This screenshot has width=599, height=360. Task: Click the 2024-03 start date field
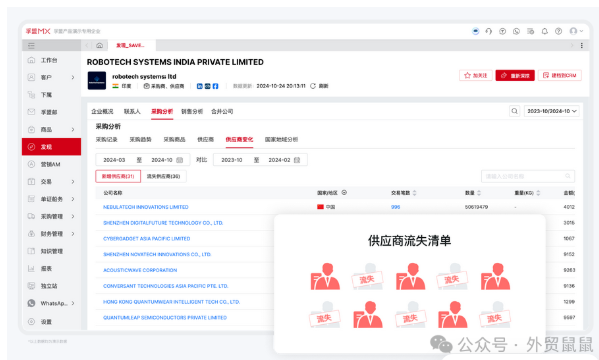[114, 160]
